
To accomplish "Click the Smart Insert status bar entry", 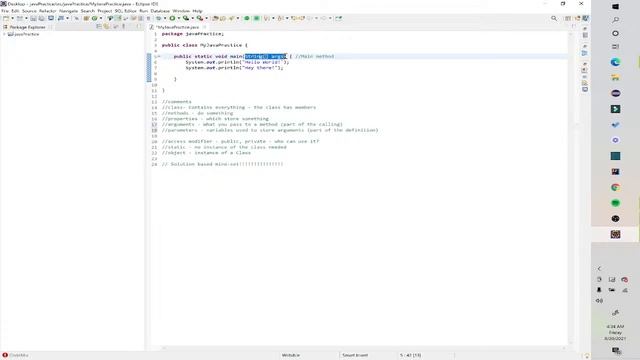I will click(x=355, y=355).
